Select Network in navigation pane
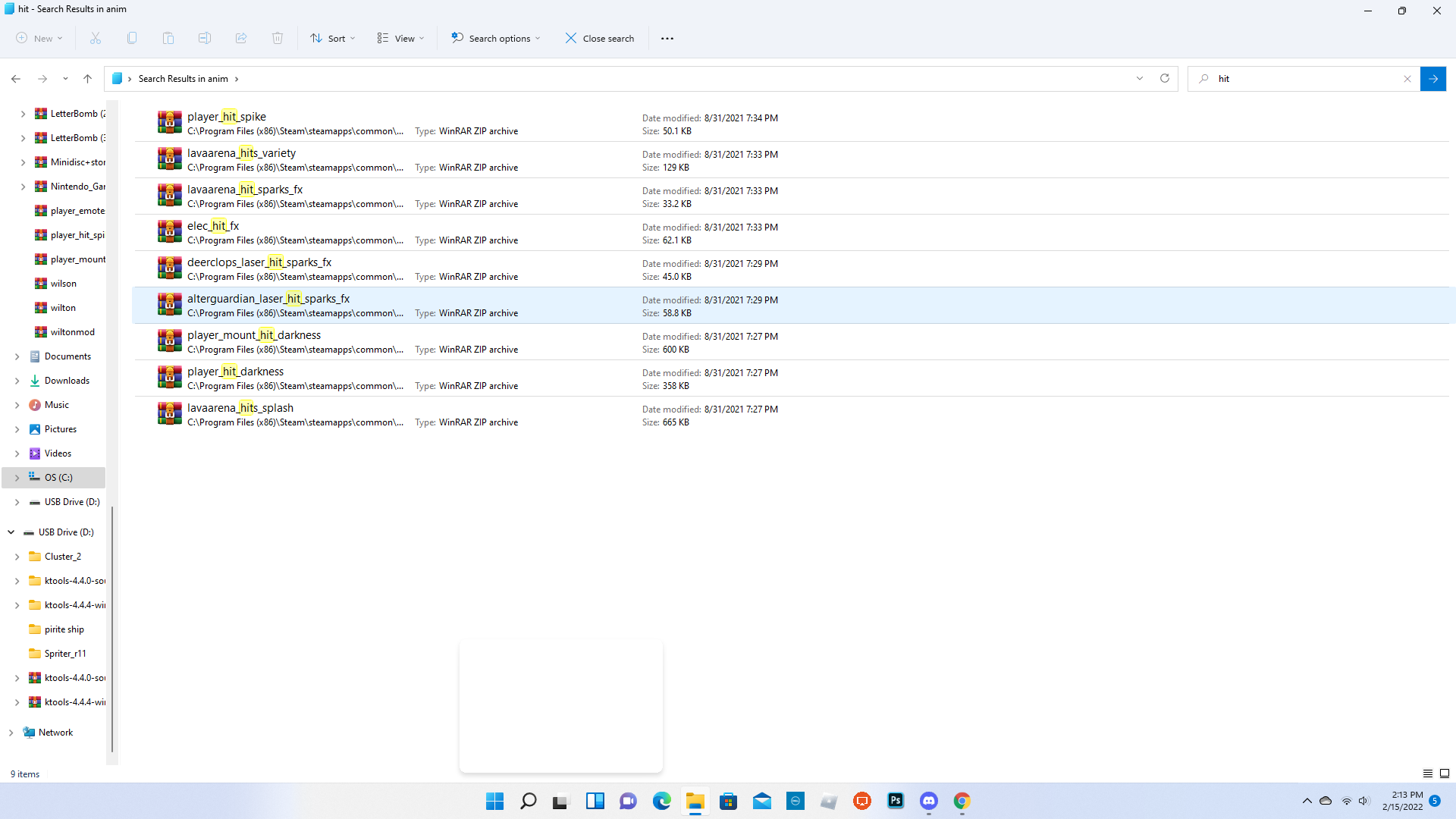 55,733
